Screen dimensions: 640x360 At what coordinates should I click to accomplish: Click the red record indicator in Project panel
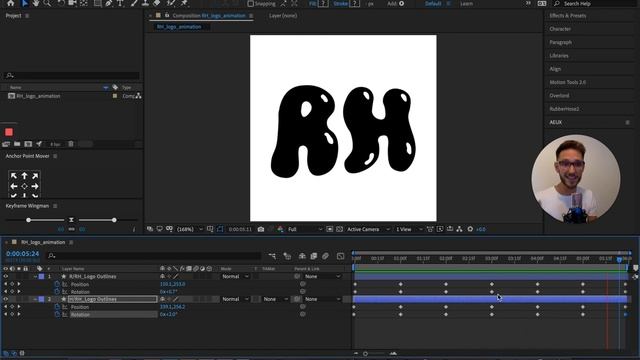[x=9, y=132]
